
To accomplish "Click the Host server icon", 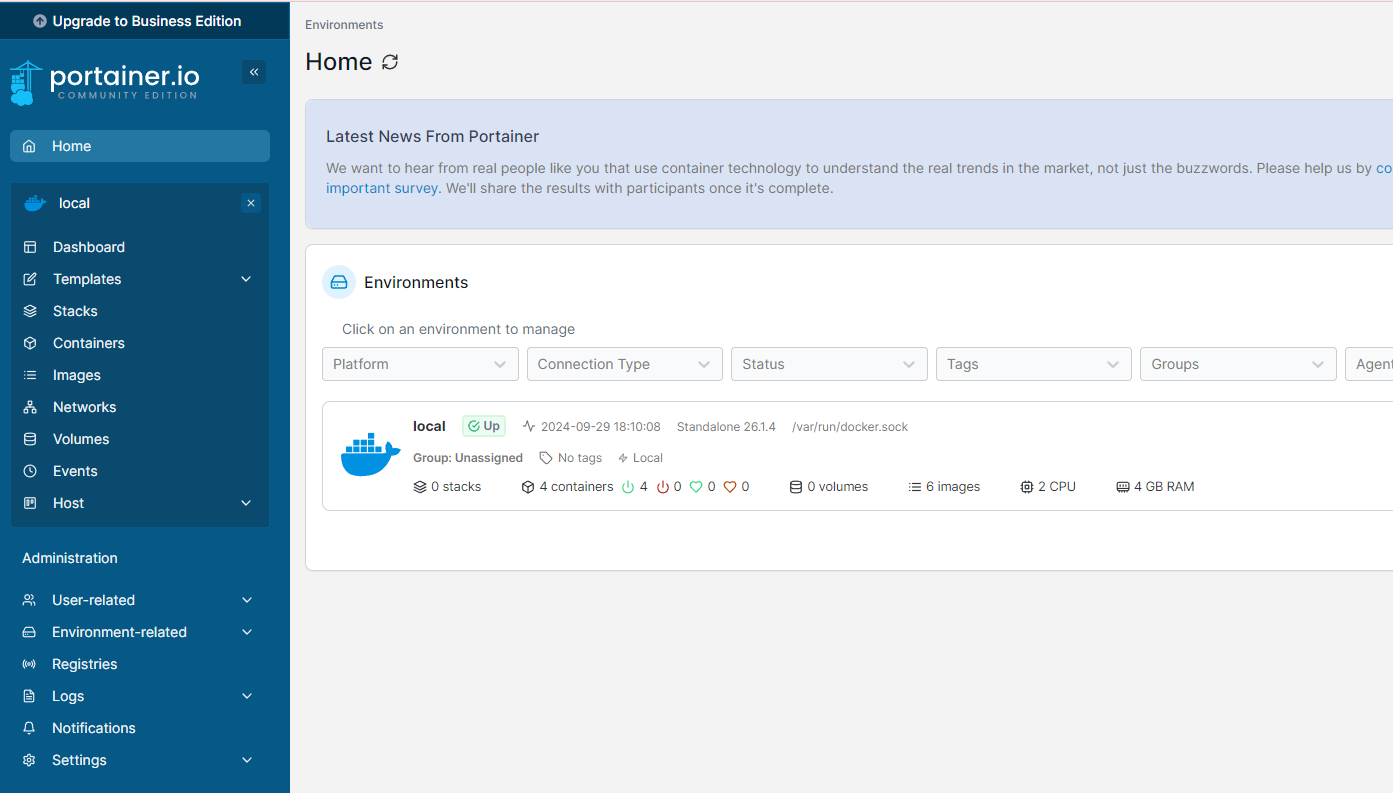I will click(x=30, y=503).
